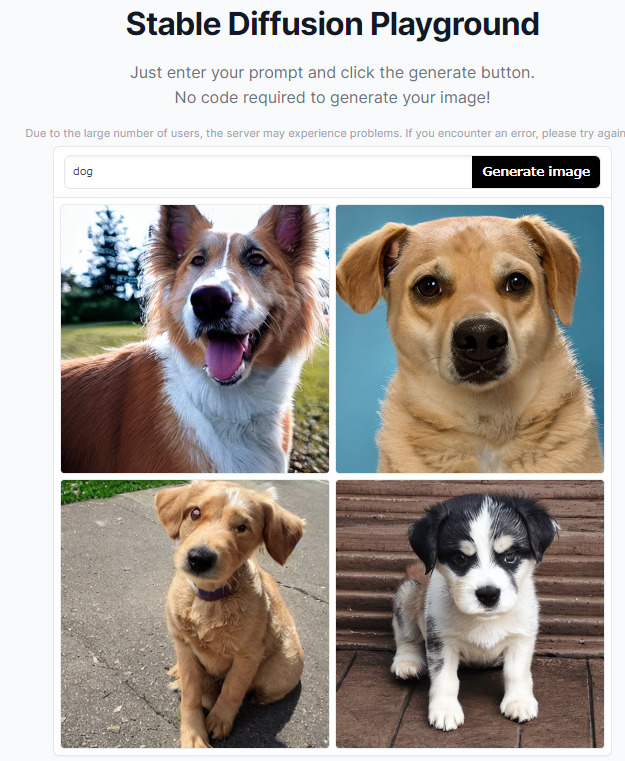Click the purple collar on the golden puppy
The image size is (625, 761).
point(216,592)
